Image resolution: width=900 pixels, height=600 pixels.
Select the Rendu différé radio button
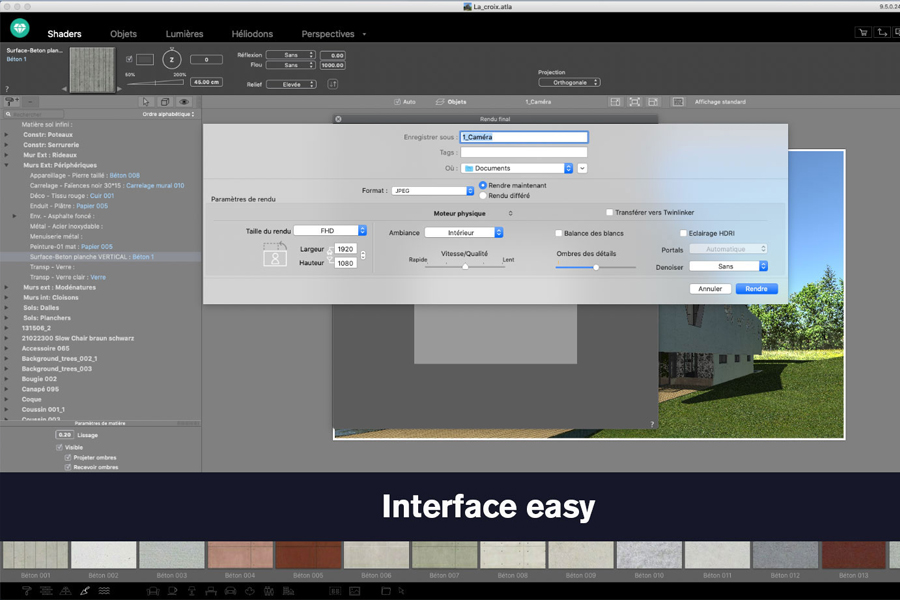pyautogui.click(x=483, y=195)
